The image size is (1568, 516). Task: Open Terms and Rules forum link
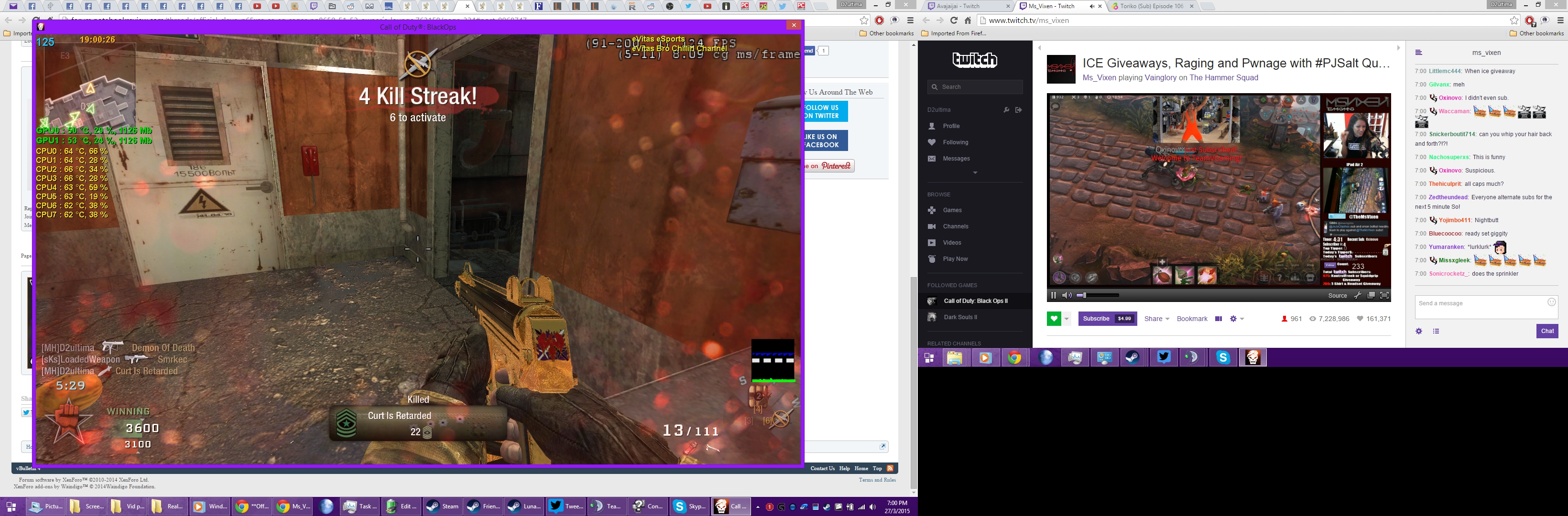(877, 480)
